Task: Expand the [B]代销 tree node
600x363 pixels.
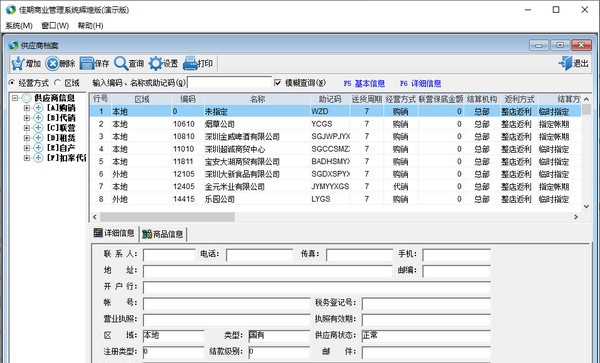Action: click(x=27, y=118)
